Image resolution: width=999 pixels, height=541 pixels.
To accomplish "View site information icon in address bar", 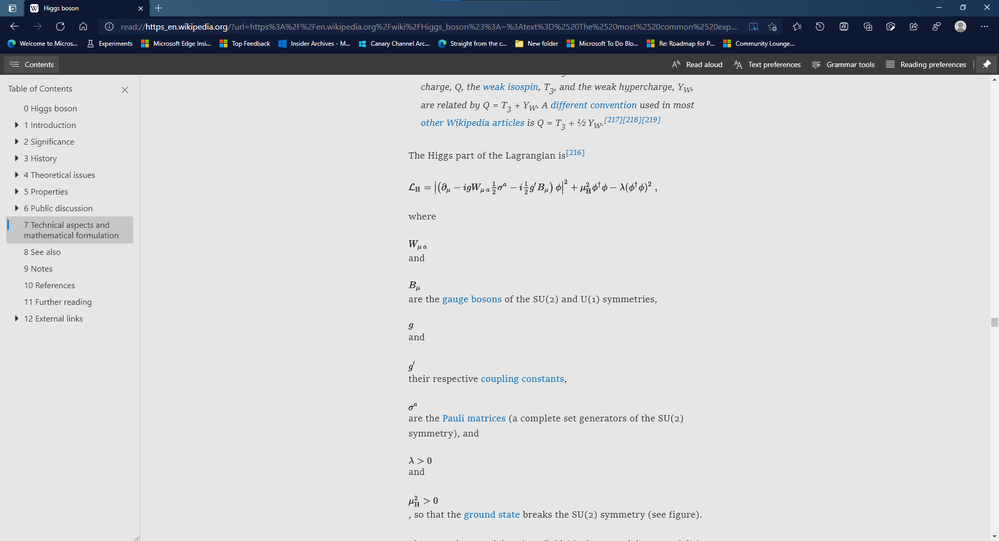I will click(x=109, y=27).
